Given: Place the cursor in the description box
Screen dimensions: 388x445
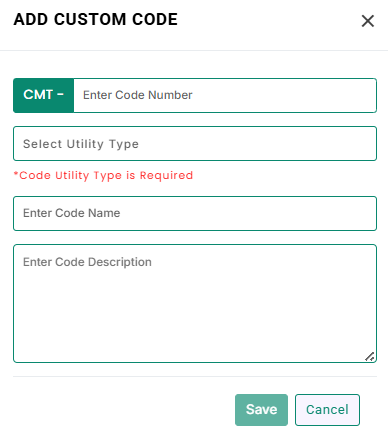Looking at the screenshot, I should point(195,303).
